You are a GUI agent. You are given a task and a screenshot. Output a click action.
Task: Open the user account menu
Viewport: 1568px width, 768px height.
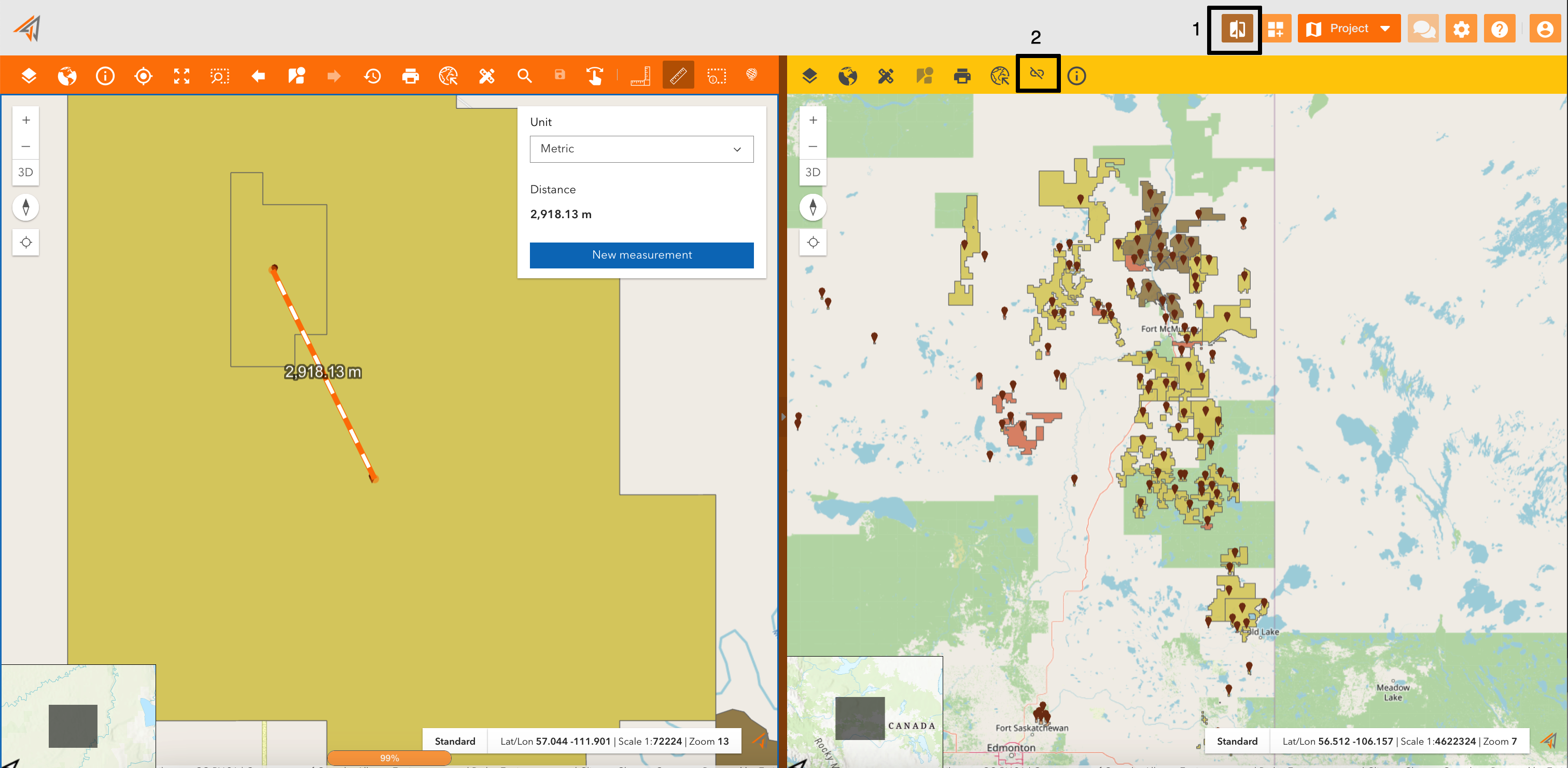(1546, 29)
